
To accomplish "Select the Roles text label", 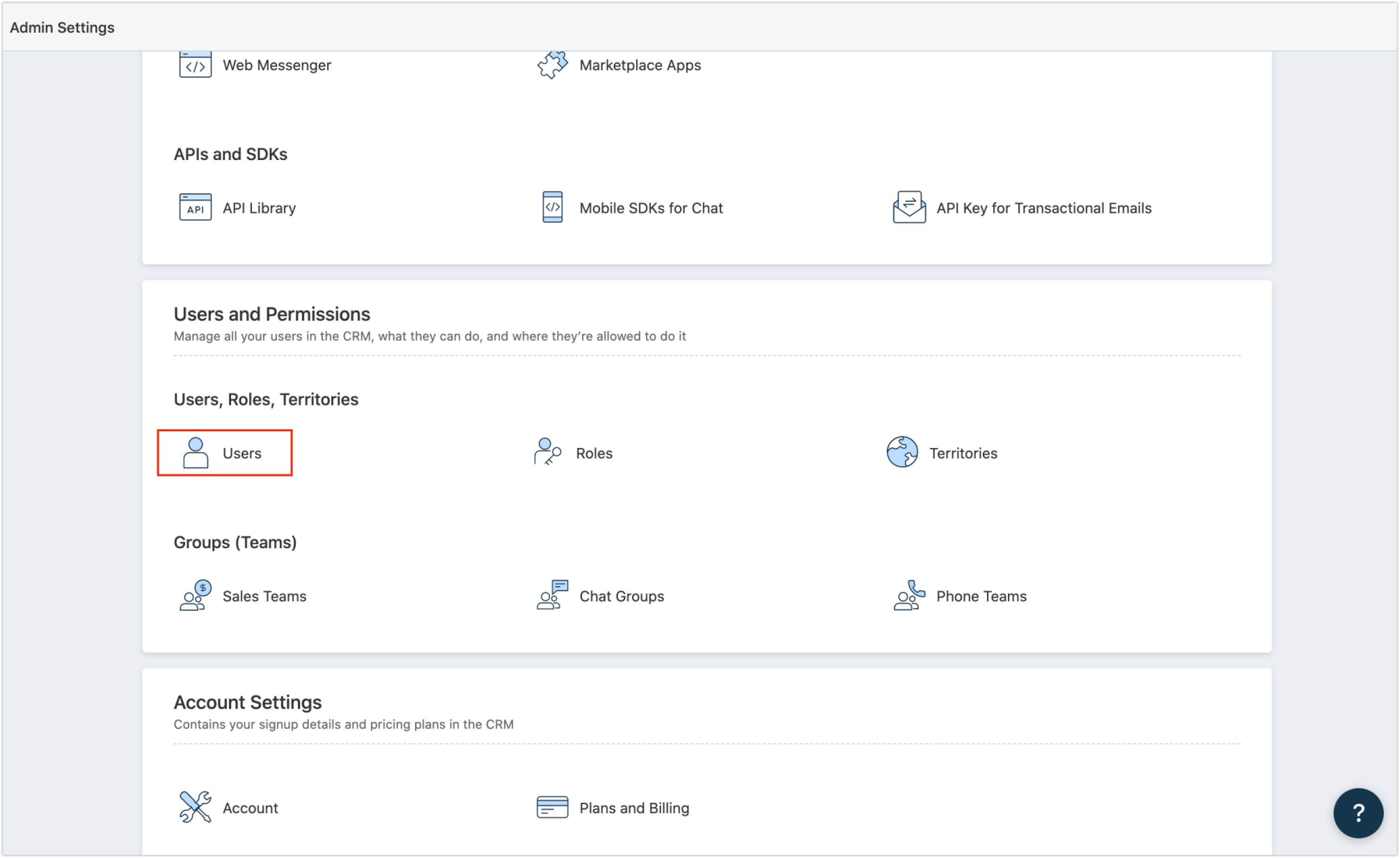I will click(594, 453).
